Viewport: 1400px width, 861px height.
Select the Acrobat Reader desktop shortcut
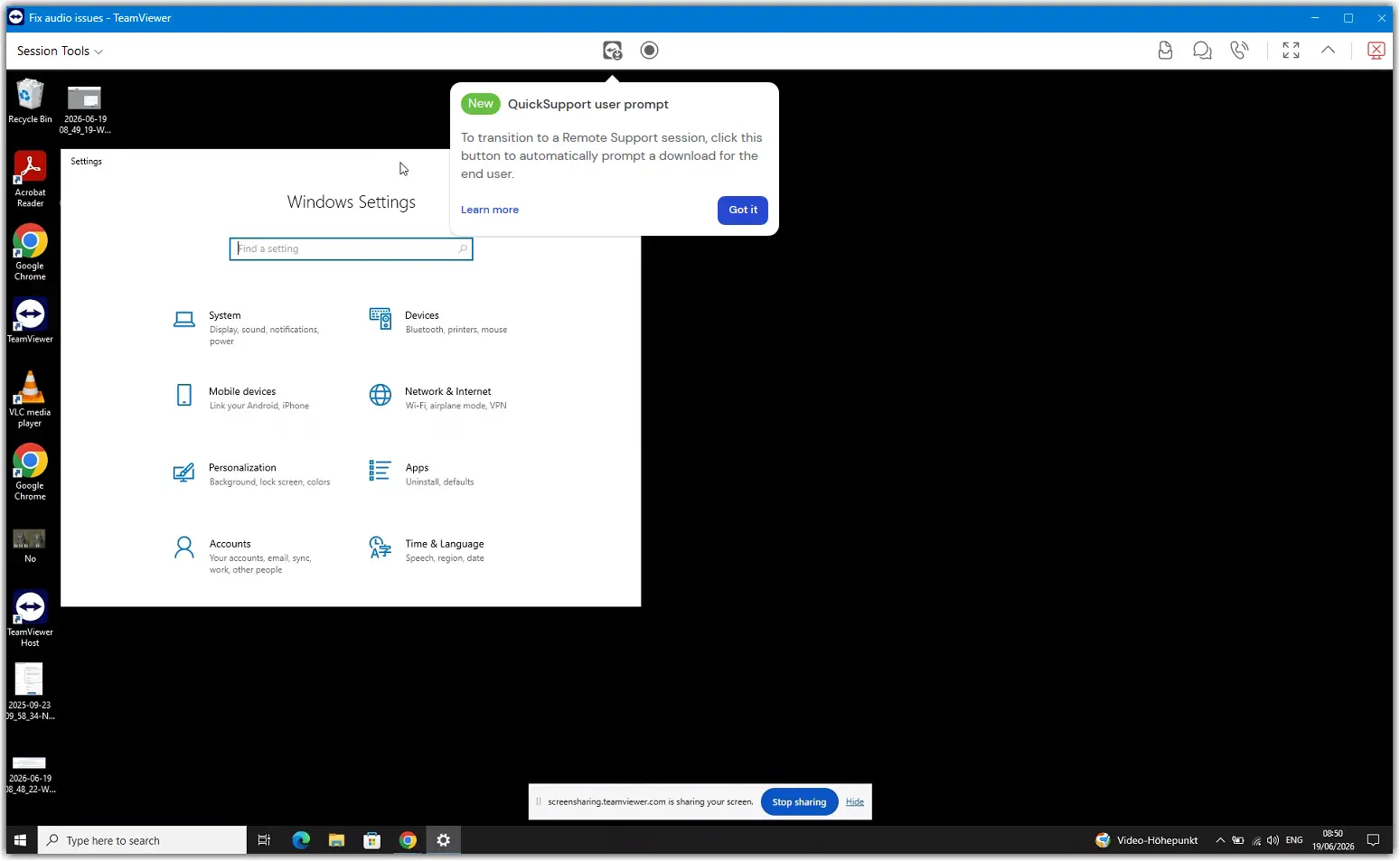[x=30, y=180]
